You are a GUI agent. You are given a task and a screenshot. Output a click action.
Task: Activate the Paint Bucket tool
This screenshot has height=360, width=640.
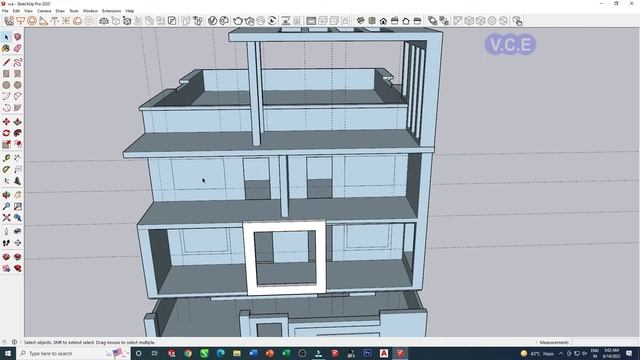(6, 49)
